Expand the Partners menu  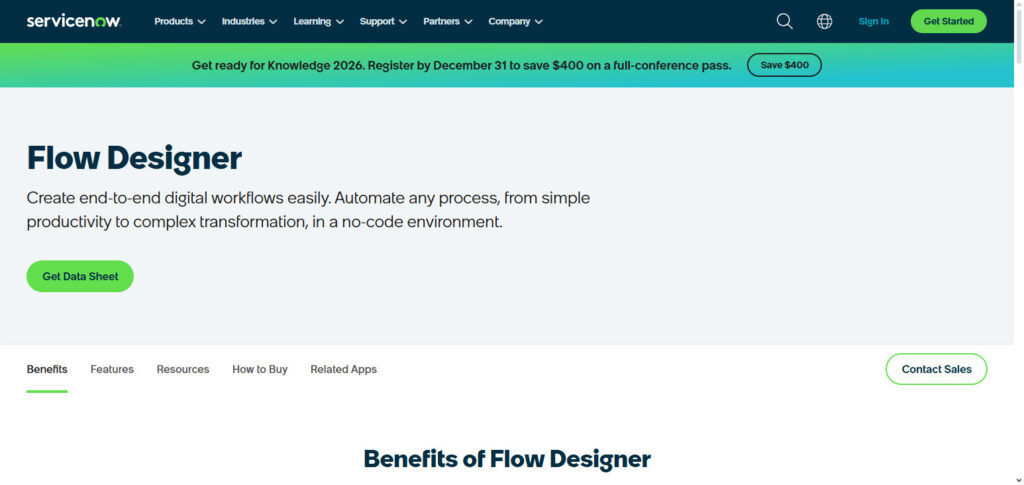(x=447, y=22)
